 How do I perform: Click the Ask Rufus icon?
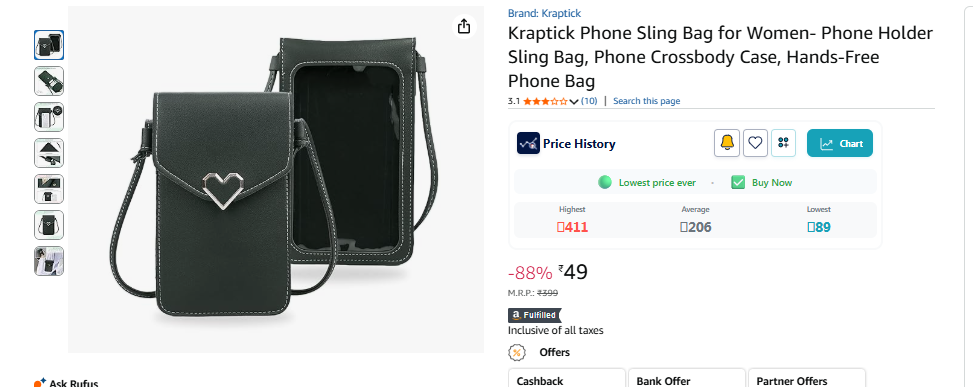tap(40, 383)
